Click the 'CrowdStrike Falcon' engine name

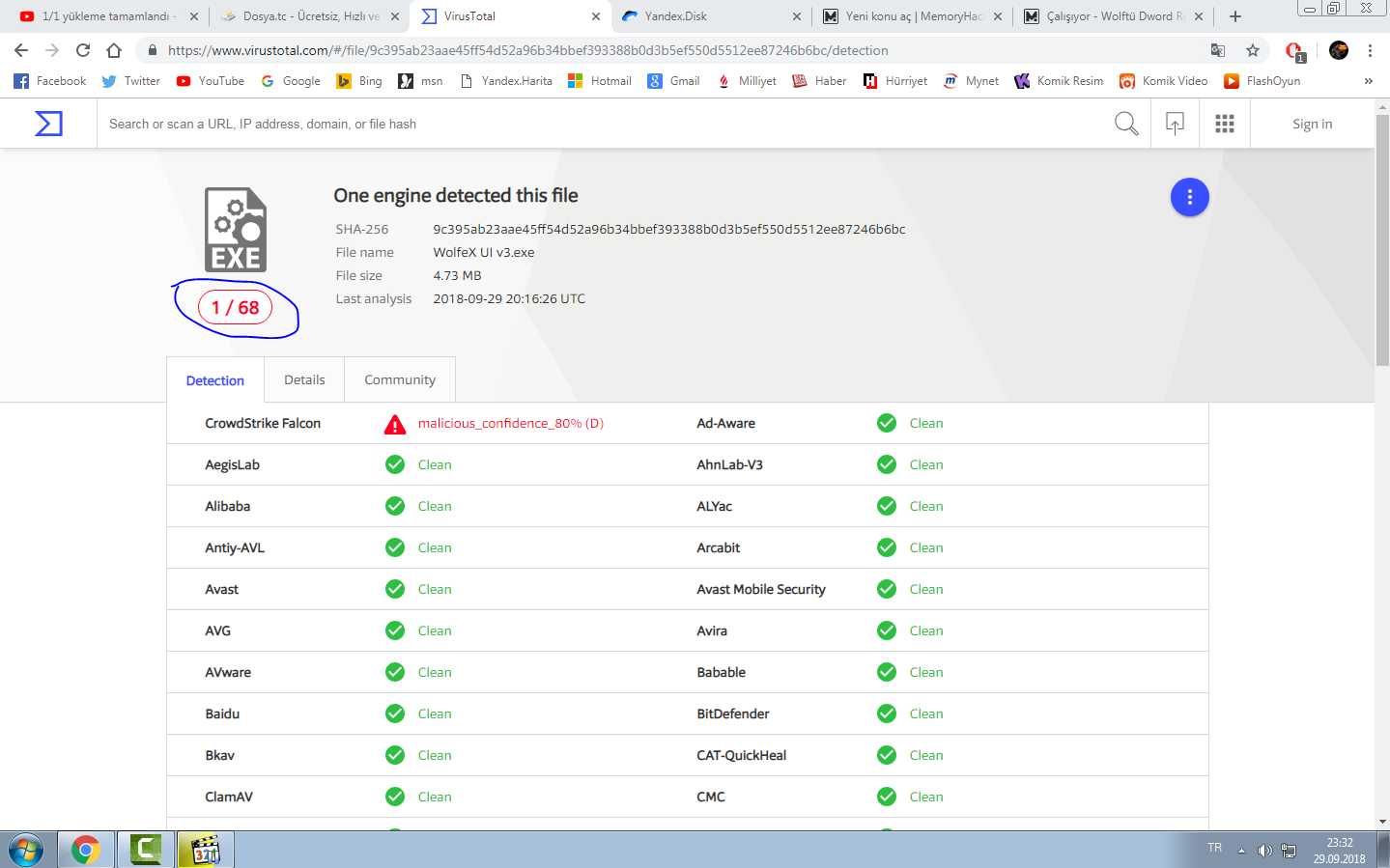point(263,423)
